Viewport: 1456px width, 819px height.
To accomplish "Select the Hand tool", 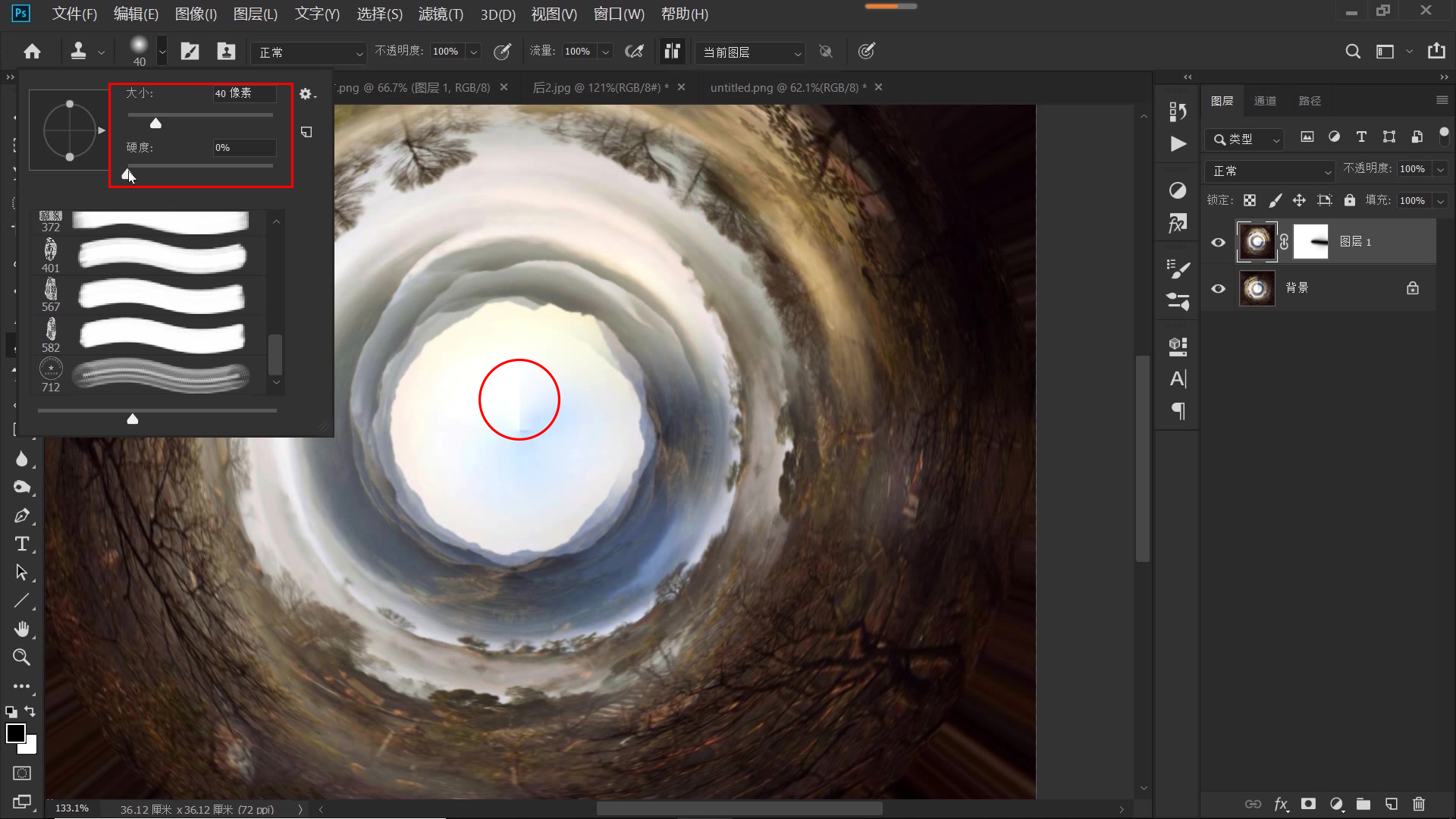I will click(21, 629).
